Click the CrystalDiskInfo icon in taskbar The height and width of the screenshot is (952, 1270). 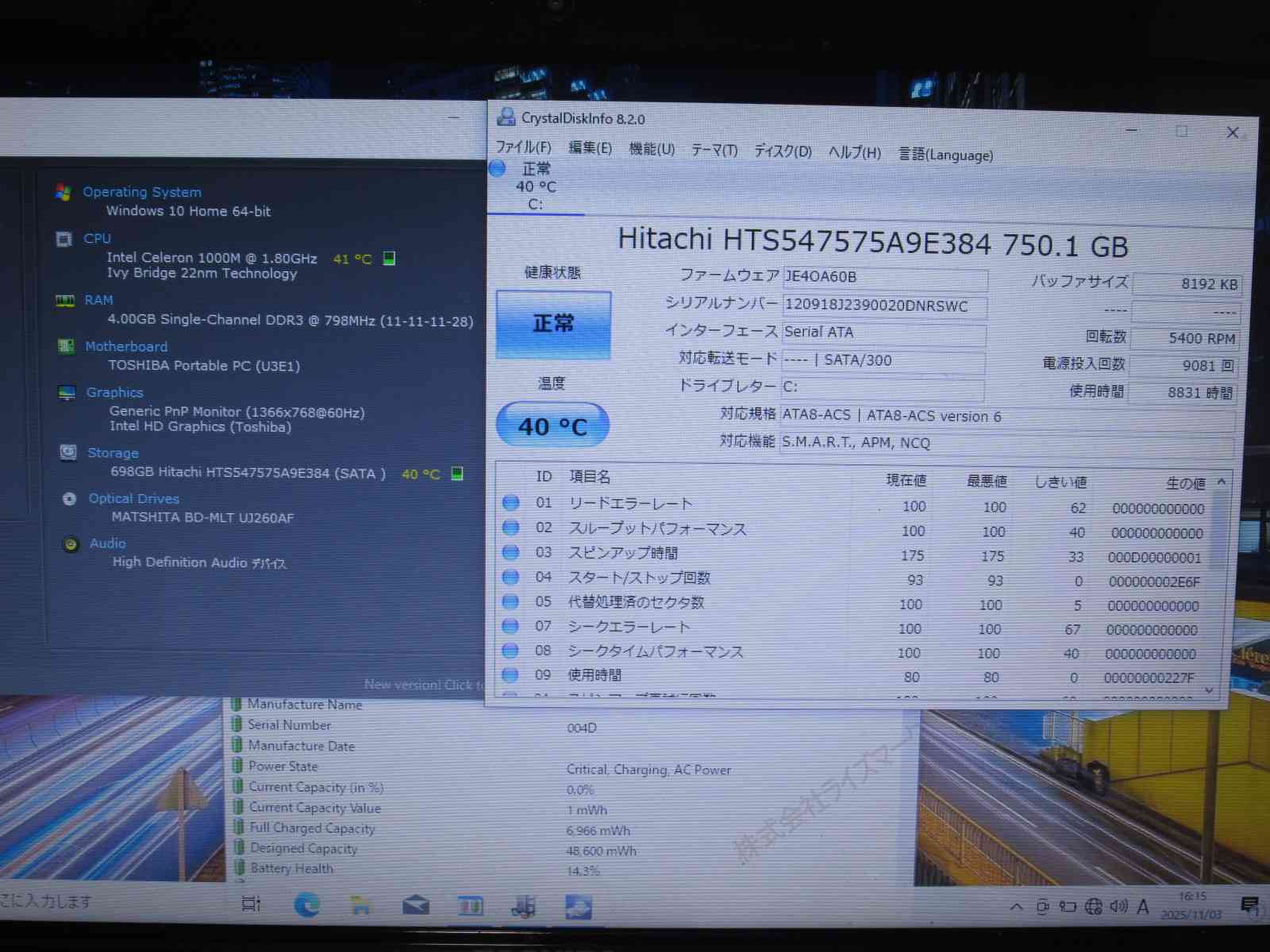click(578, 907)
